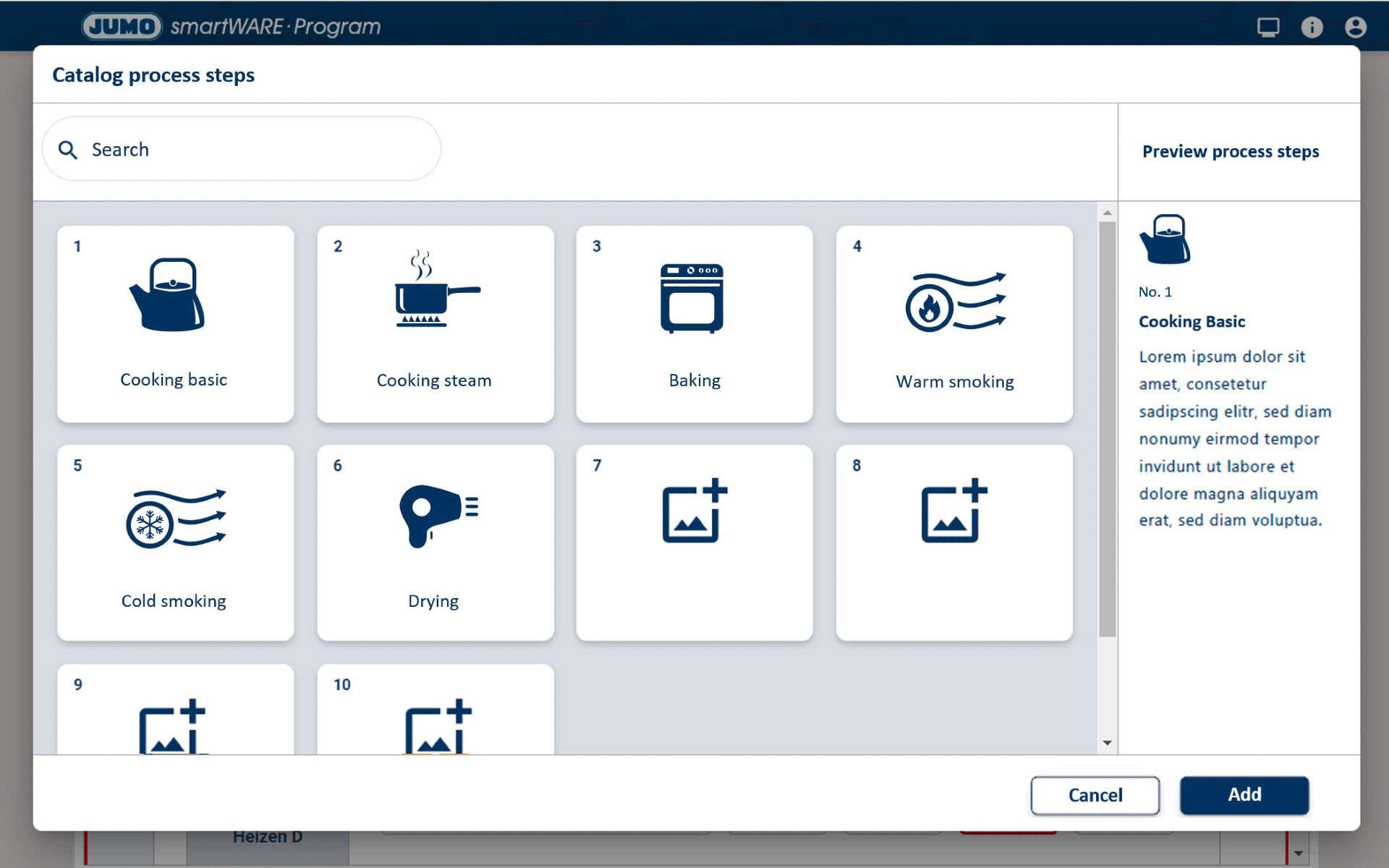This screenshot has height=868, width=1389.
Task: Select process step card number 9
Action: (175, 710)
